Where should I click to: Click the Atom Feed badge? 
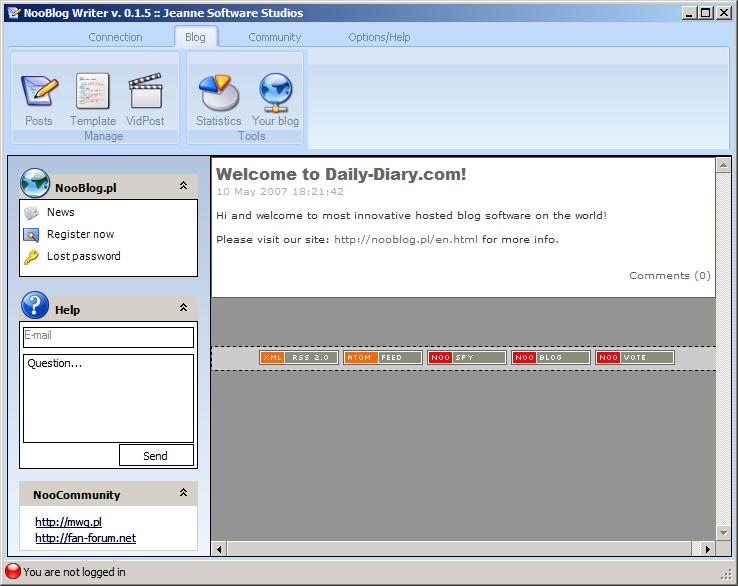[x=383, y=358]
